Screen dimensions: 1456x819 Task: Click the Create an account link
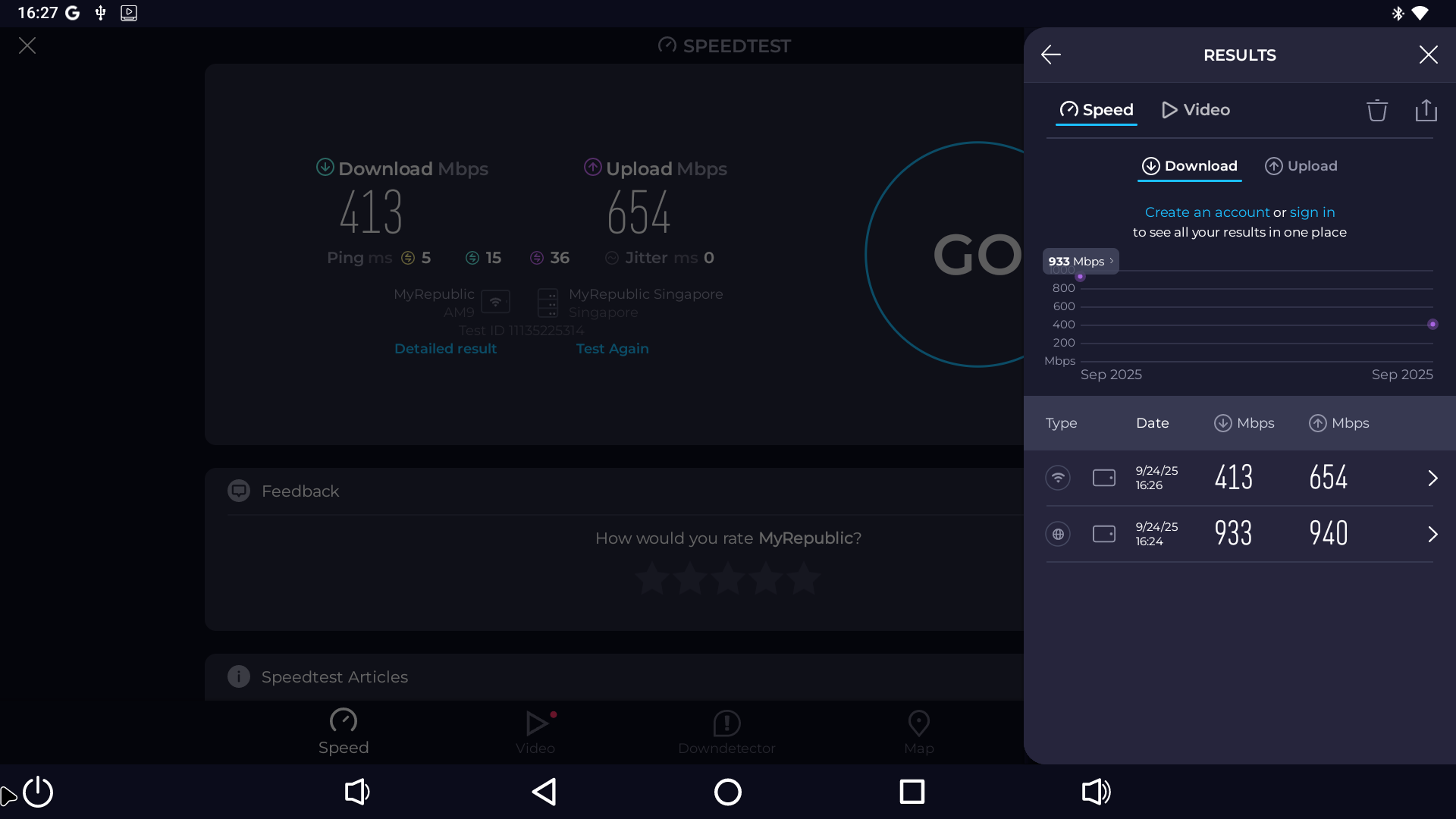(1207, 212)
